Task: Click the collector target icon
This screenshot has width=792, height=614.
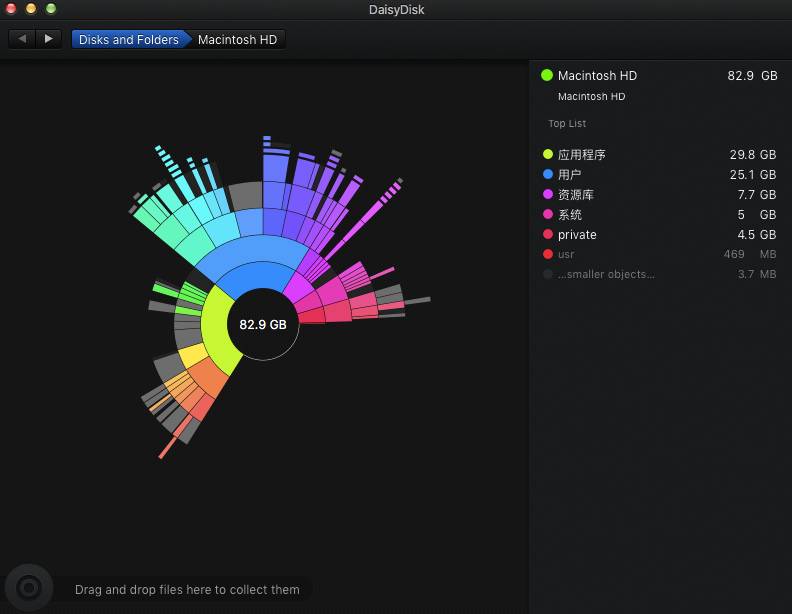Action: coord(29,587)
